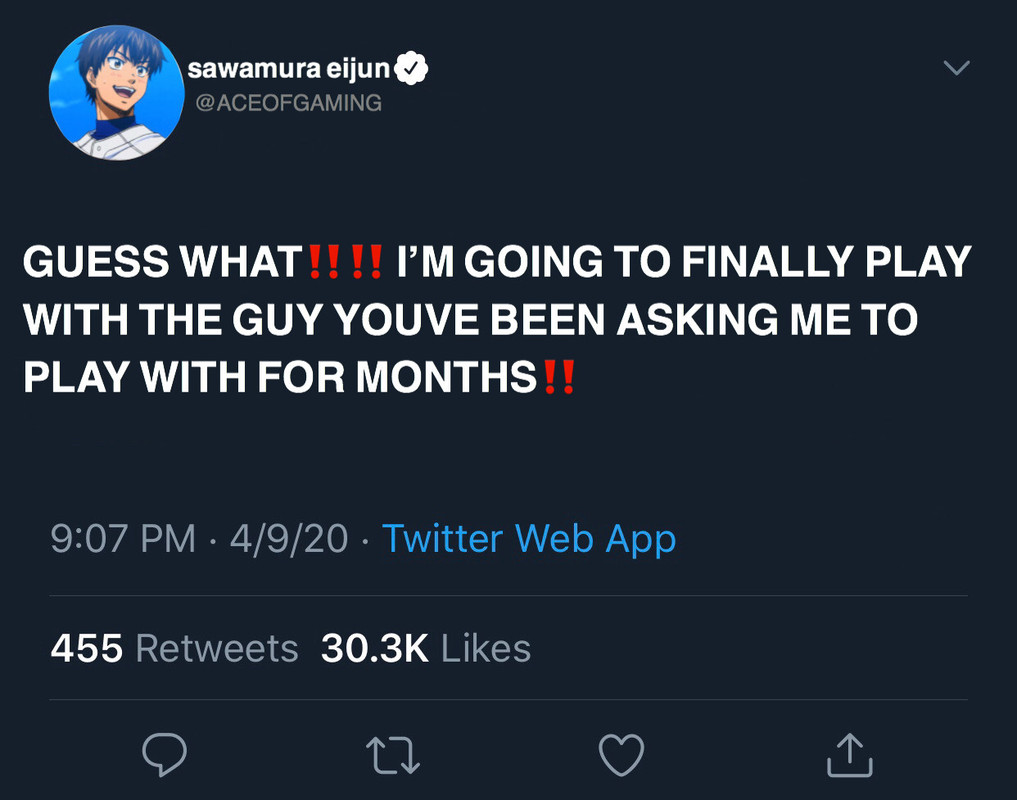View the list under Likes label
Image resolution: width=1017 pixels, height=800 pixels.
(486, 649)
